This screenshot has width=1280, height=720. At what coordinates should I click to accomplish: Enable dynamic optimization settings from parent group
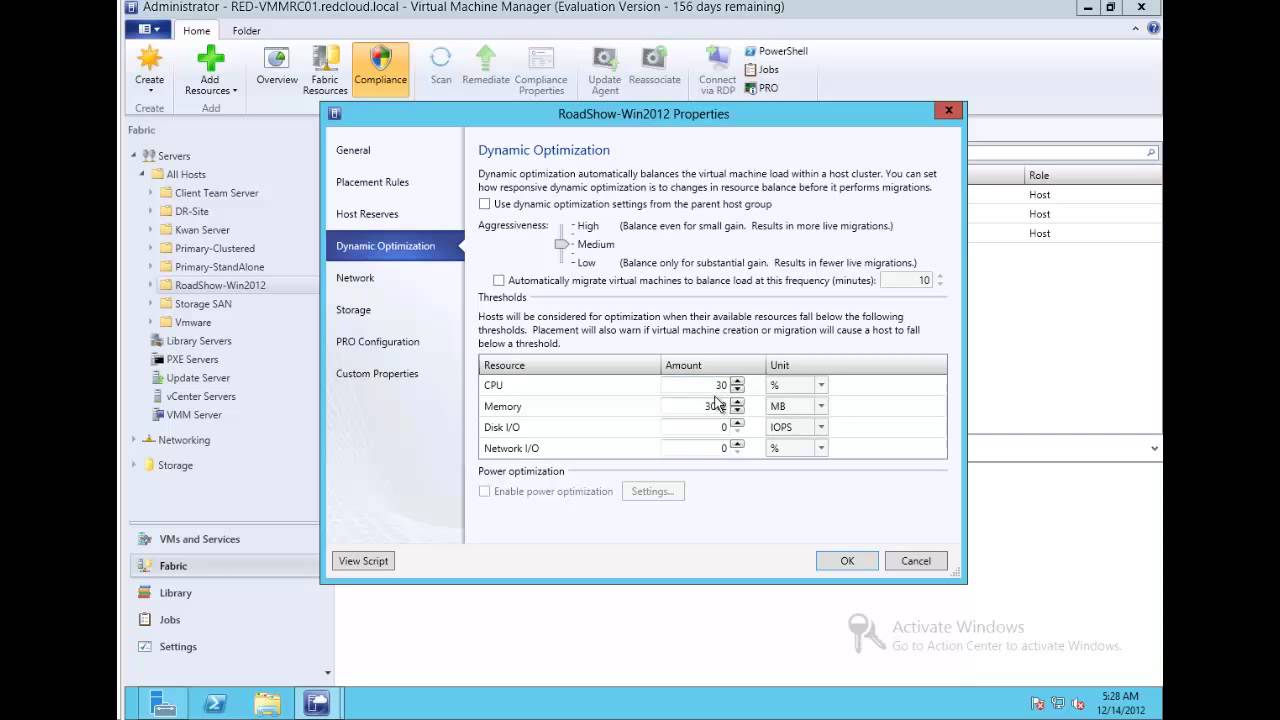(485, 204)
